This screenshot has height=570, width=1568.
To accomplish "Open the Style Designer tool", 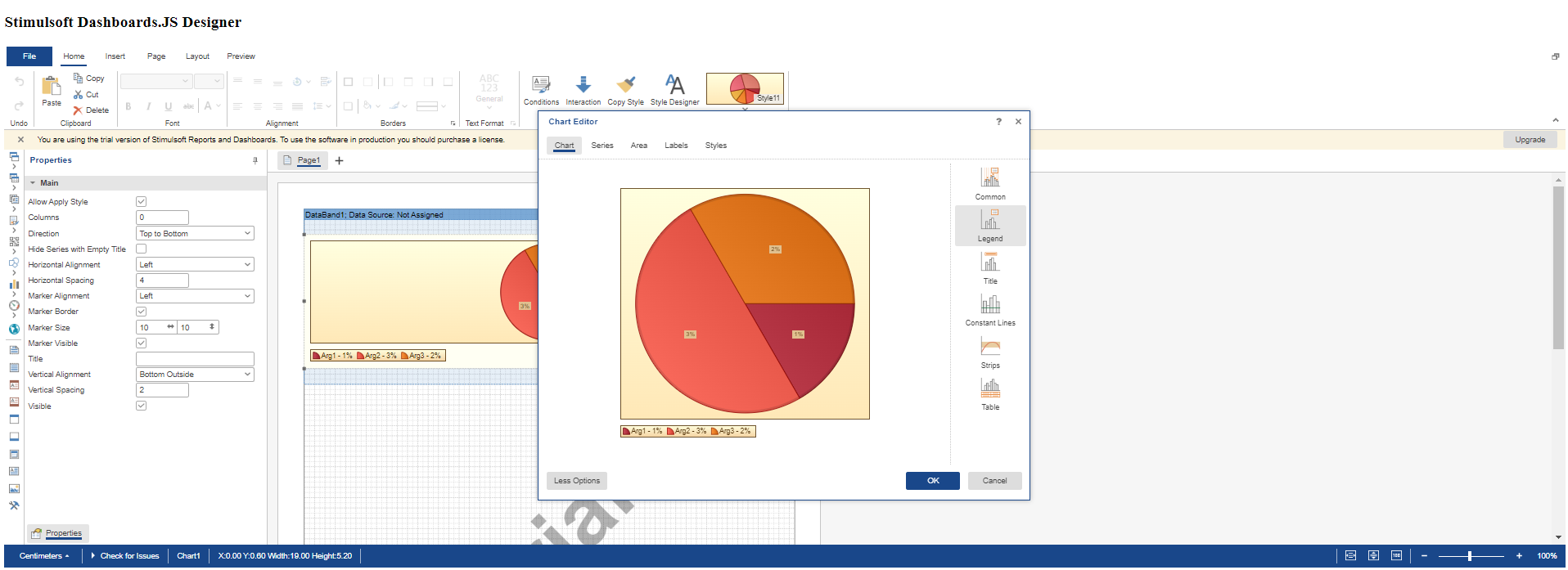I will (674, 85).
